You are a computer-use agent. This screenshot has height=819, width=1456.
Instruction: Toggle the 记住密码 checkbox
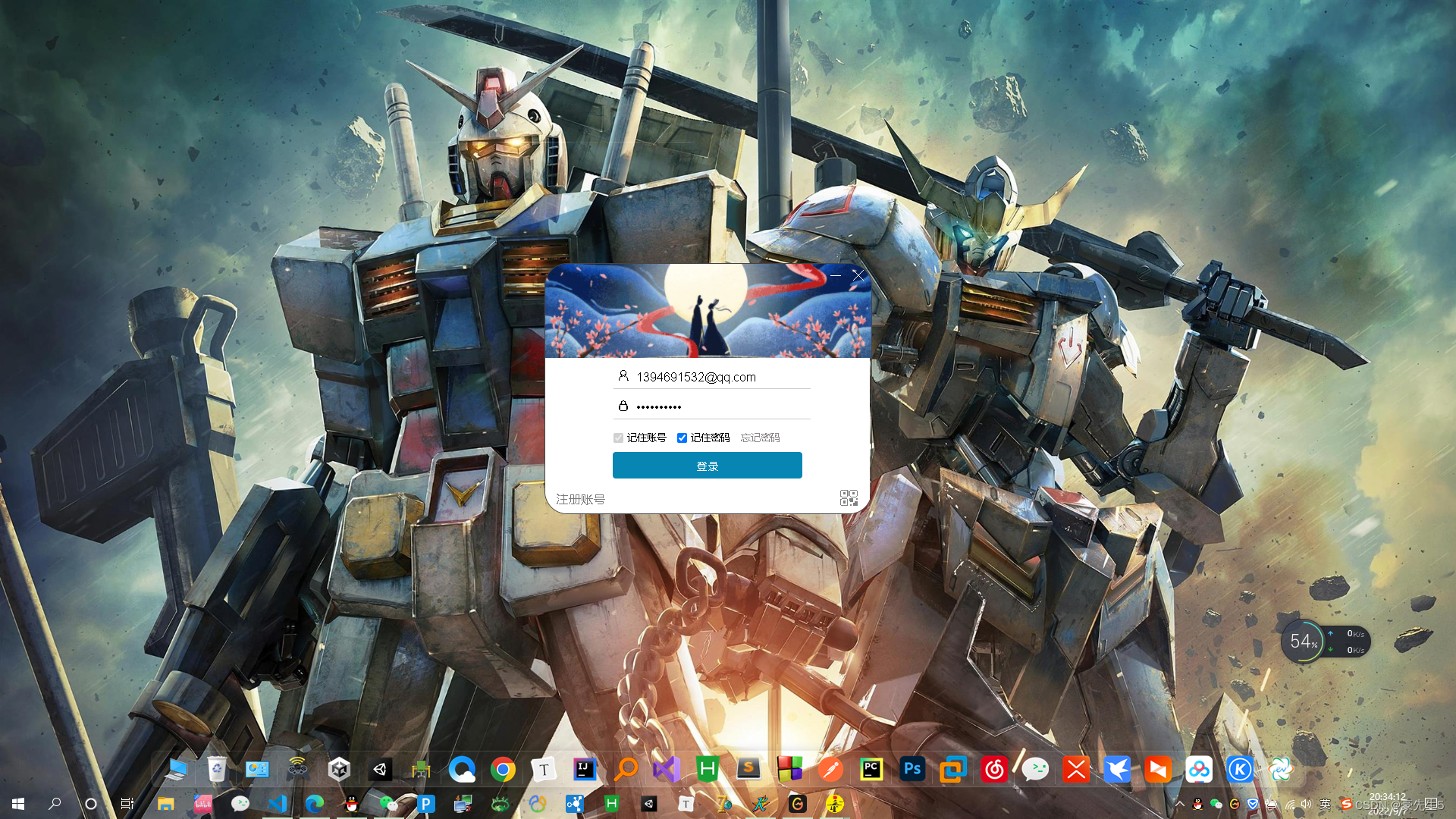click(682, 438)
